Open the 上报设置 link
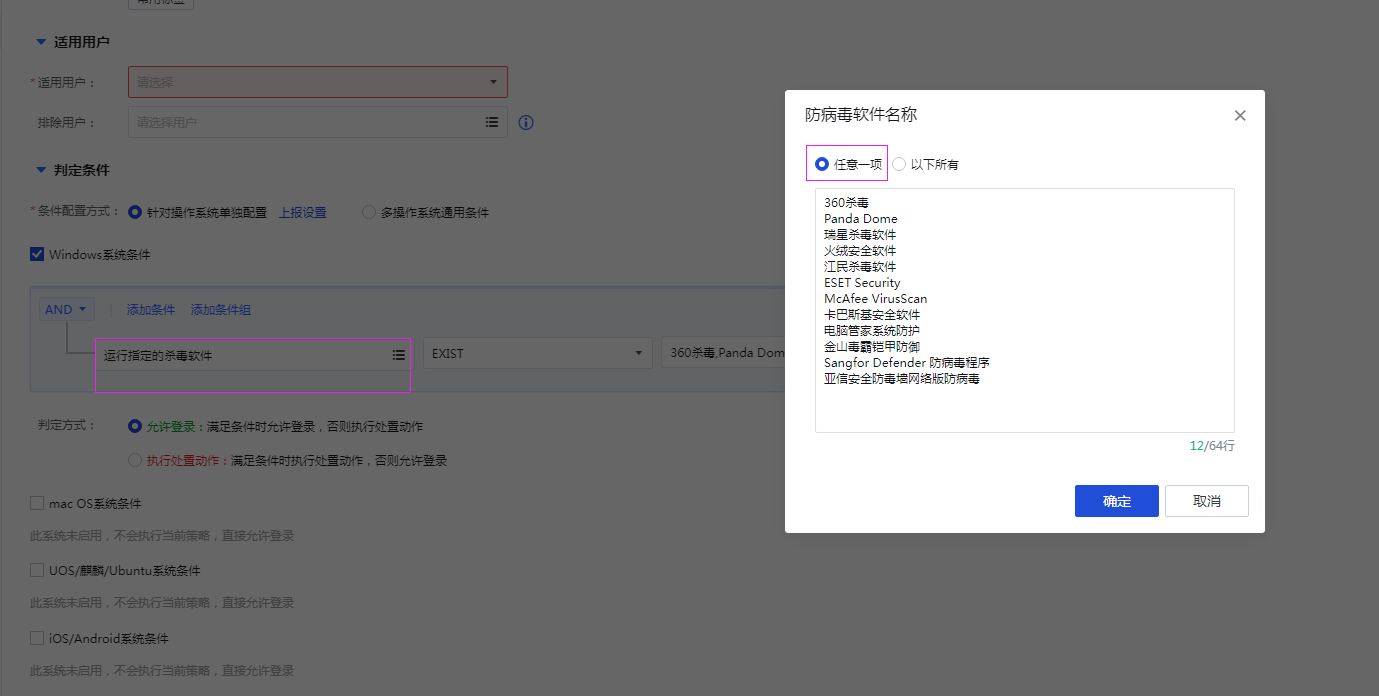 [302, 213]
